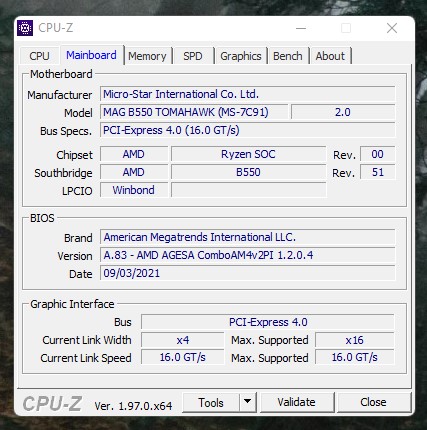Screen dimensions: 427x430
Task: Click the BIOS Version label
Action: click(x=75, y=256)
